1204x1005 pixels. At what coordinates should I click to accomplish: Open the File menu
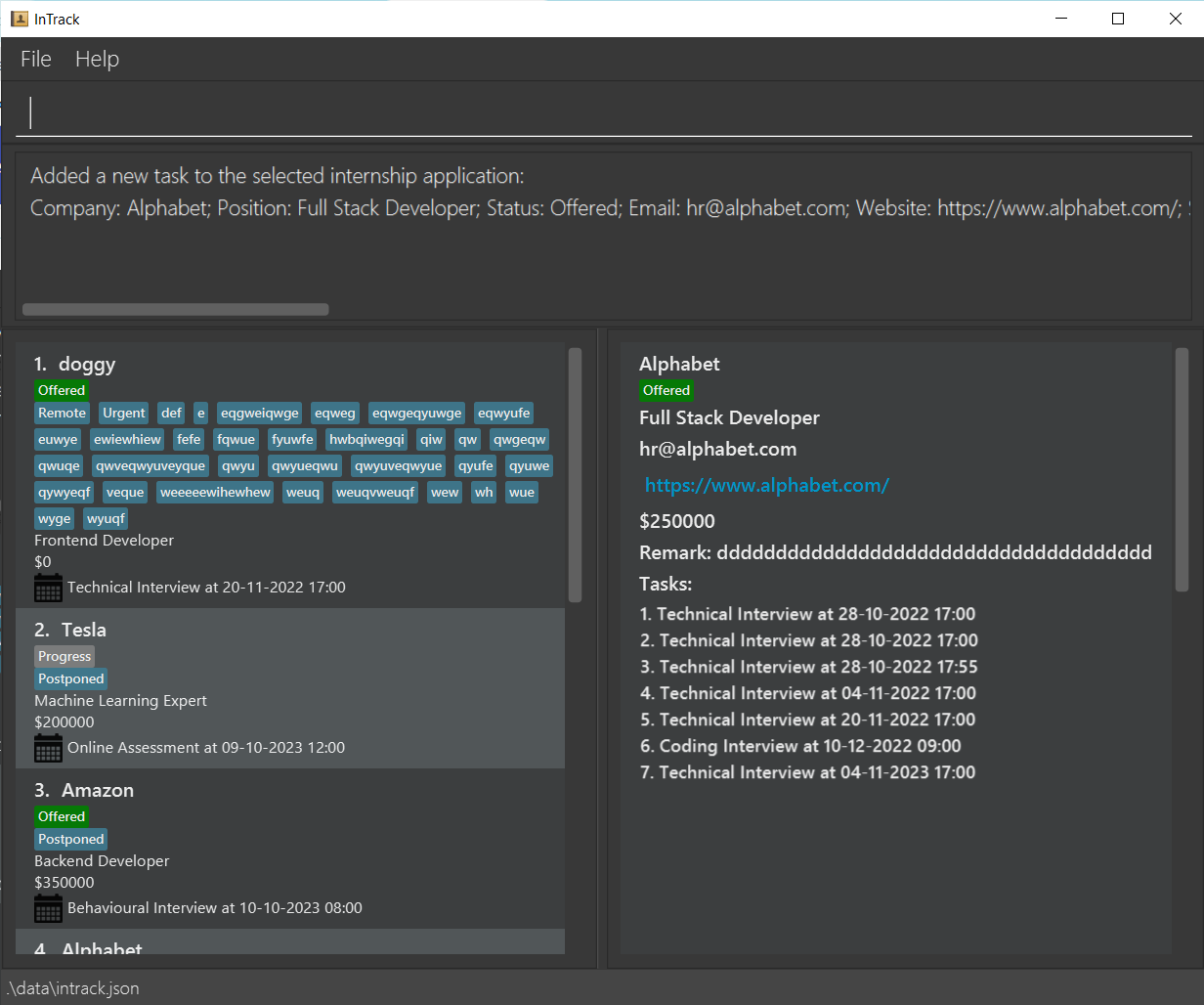click(36, 59)
